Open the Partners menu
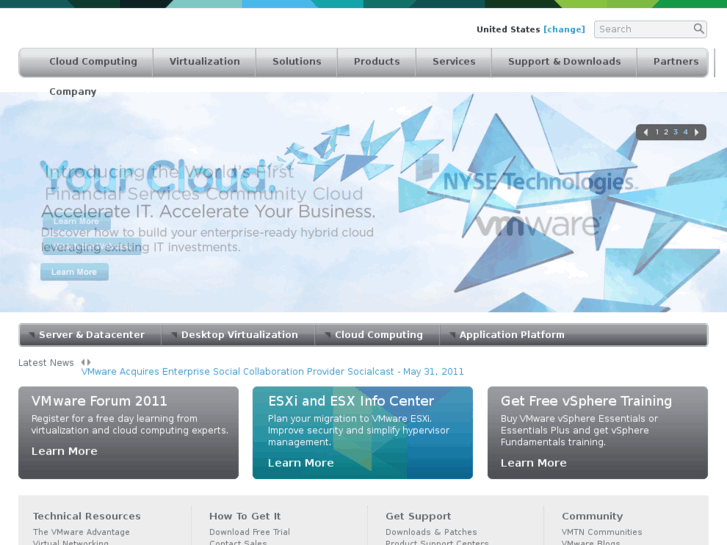Viewport: 727px width, 545px height. tap(676, 62)
